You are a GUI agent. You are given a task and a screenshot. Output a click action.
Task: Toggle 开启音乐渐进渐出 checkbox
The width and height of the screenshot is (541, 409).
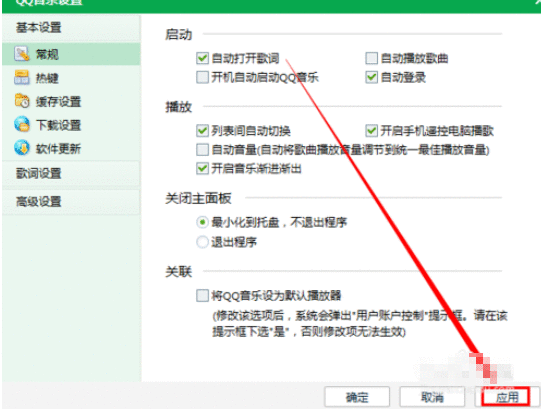click(202, 168)
